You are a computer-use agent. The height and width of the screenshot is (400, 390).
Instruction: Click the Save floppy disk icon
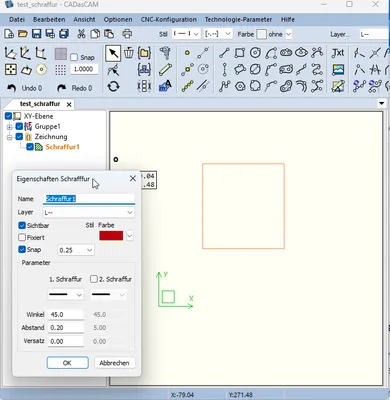tap(36, 34)
